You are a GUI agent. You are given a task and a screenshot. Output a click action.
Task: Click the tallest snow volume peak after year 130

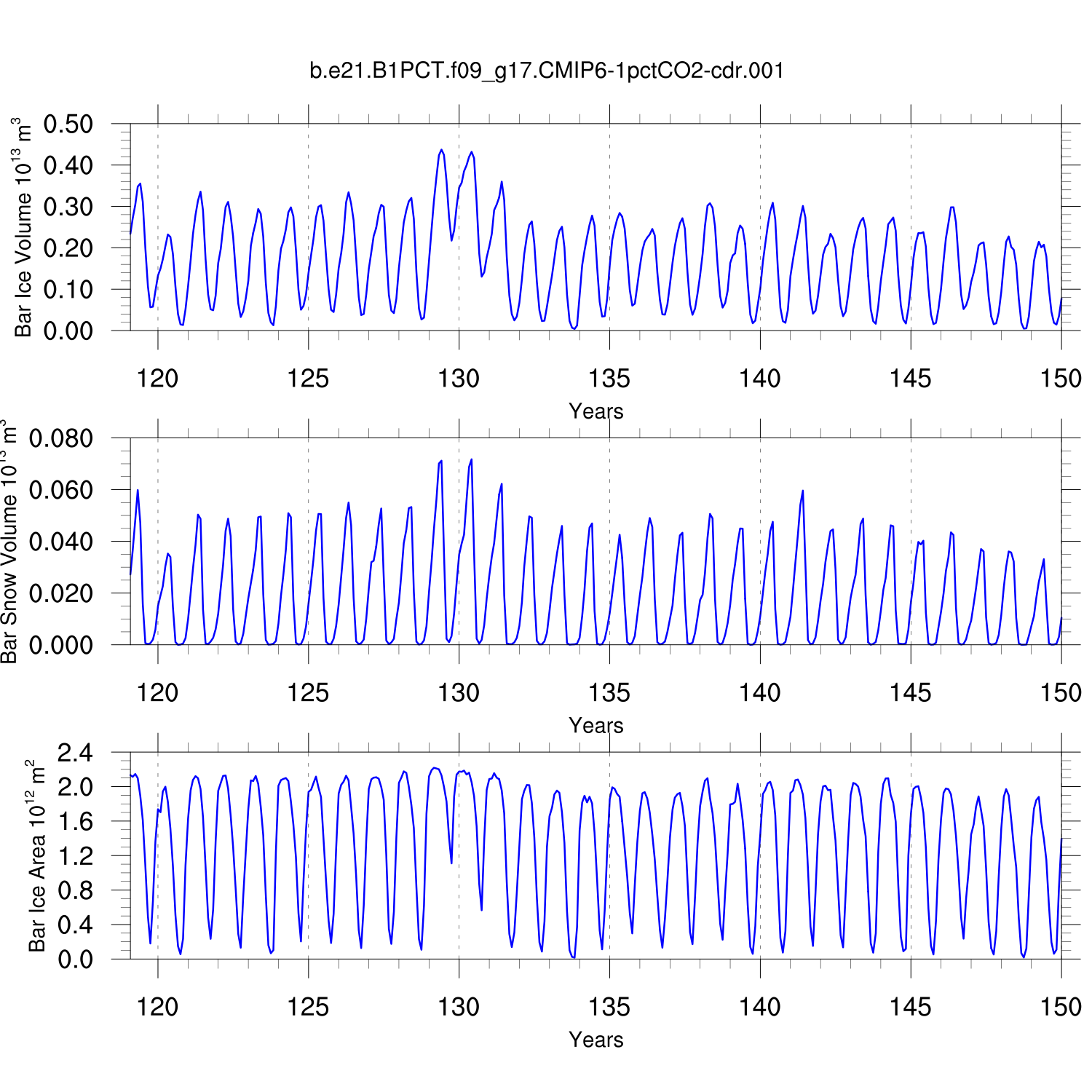point(471,460)
